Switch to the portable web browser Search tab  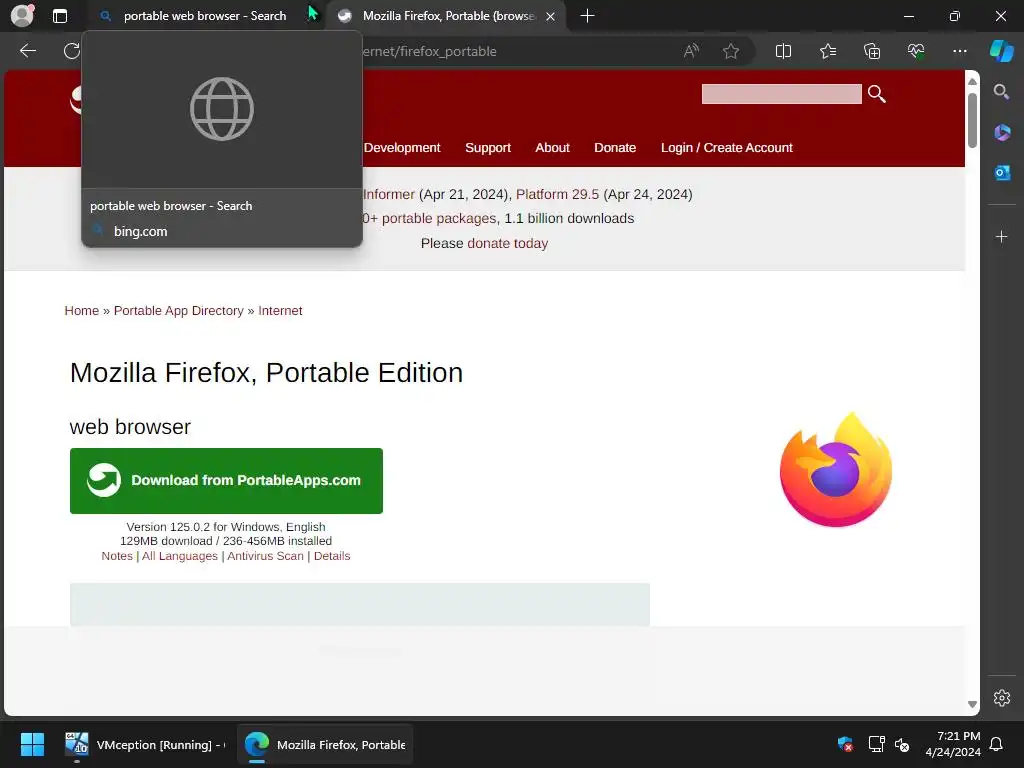pos(204,16)
